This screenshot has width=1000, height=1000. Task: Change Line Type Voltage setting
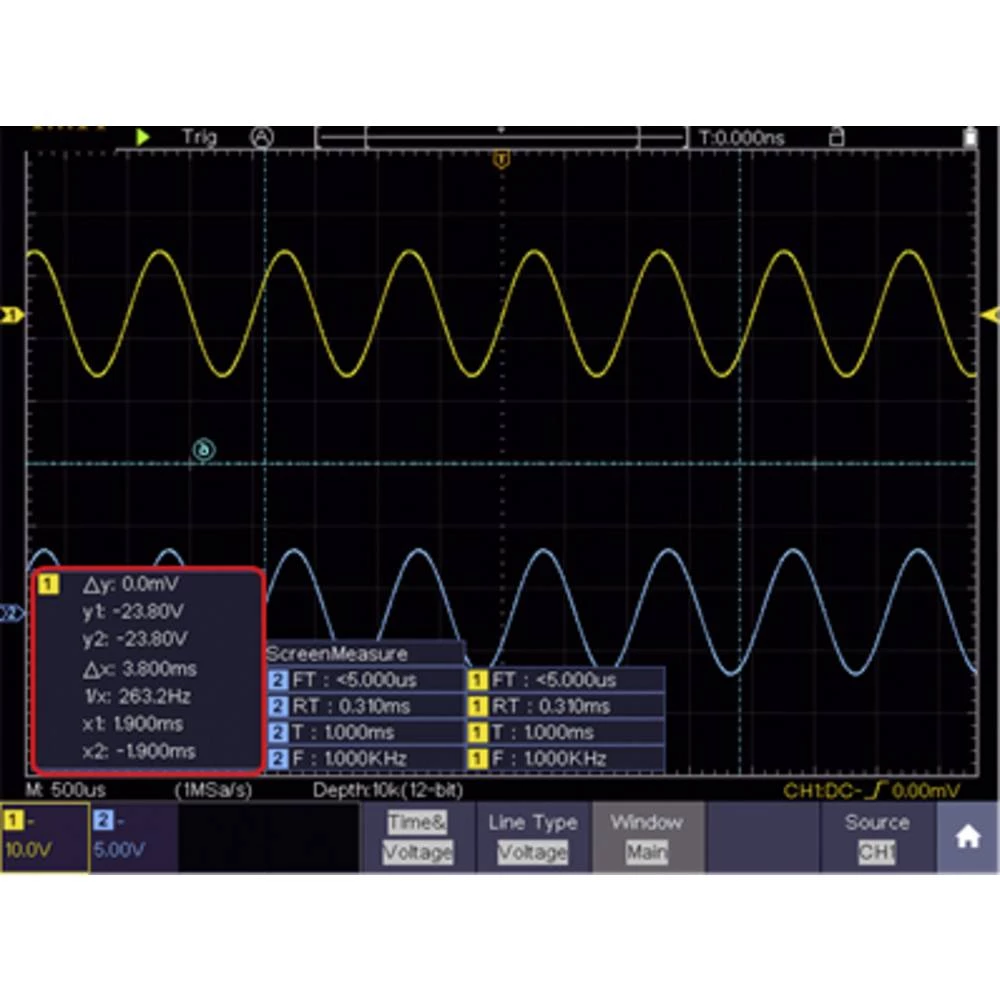[532, 837]
